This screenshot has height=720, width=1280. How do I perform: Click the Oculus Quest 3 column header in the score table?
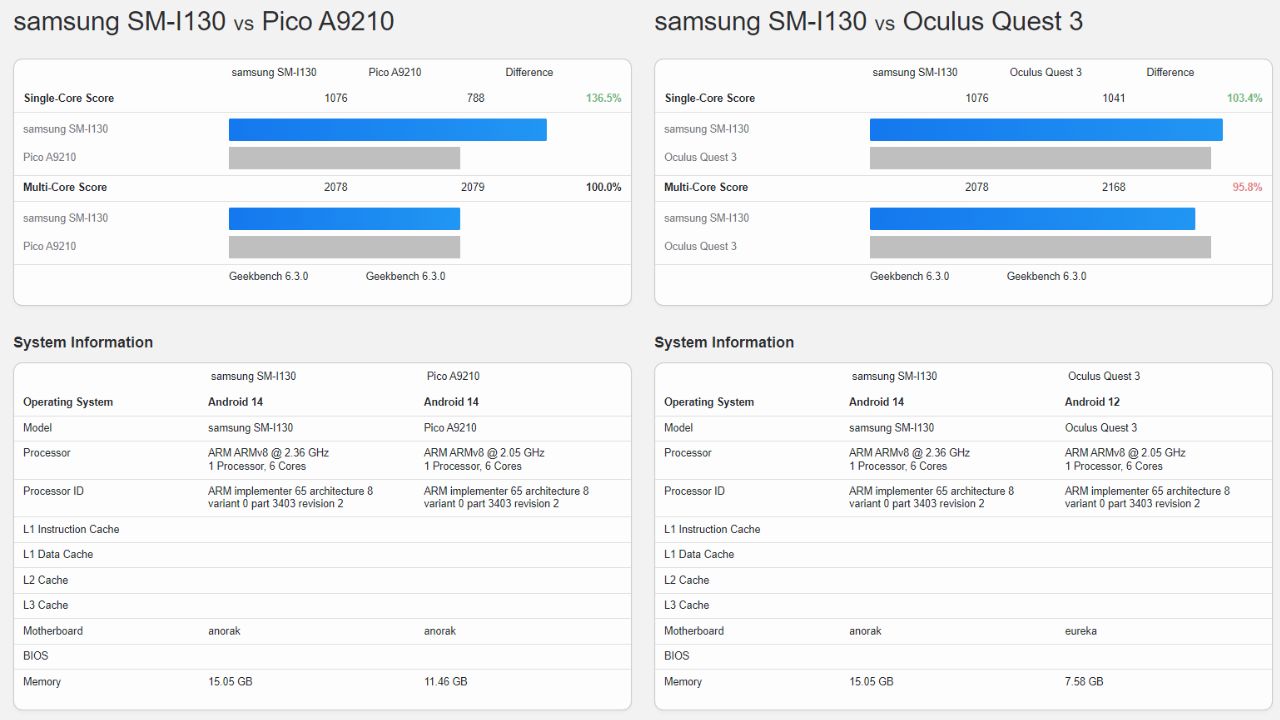(x=1045, y=72)
